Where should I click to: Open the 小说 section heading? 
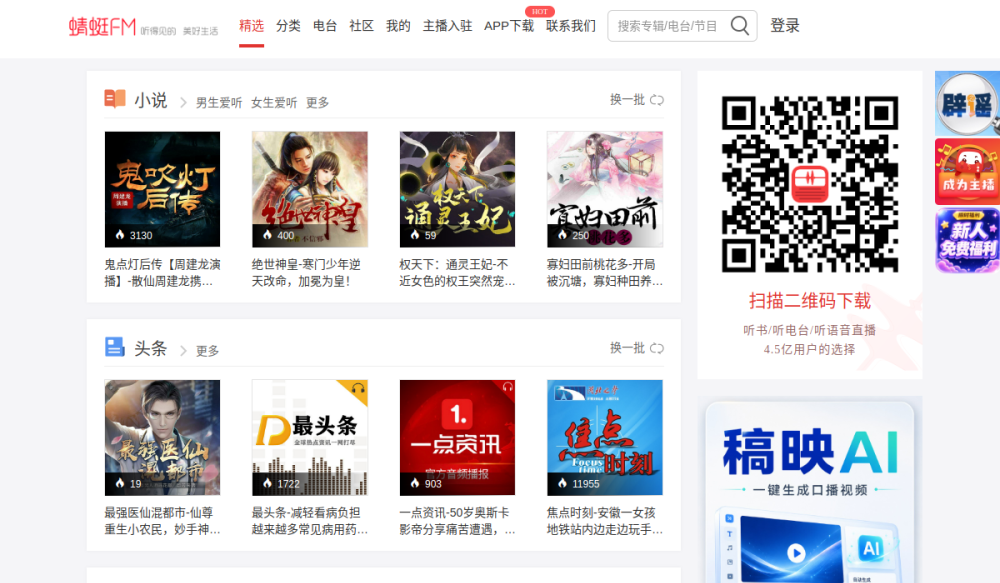[151, 100]
